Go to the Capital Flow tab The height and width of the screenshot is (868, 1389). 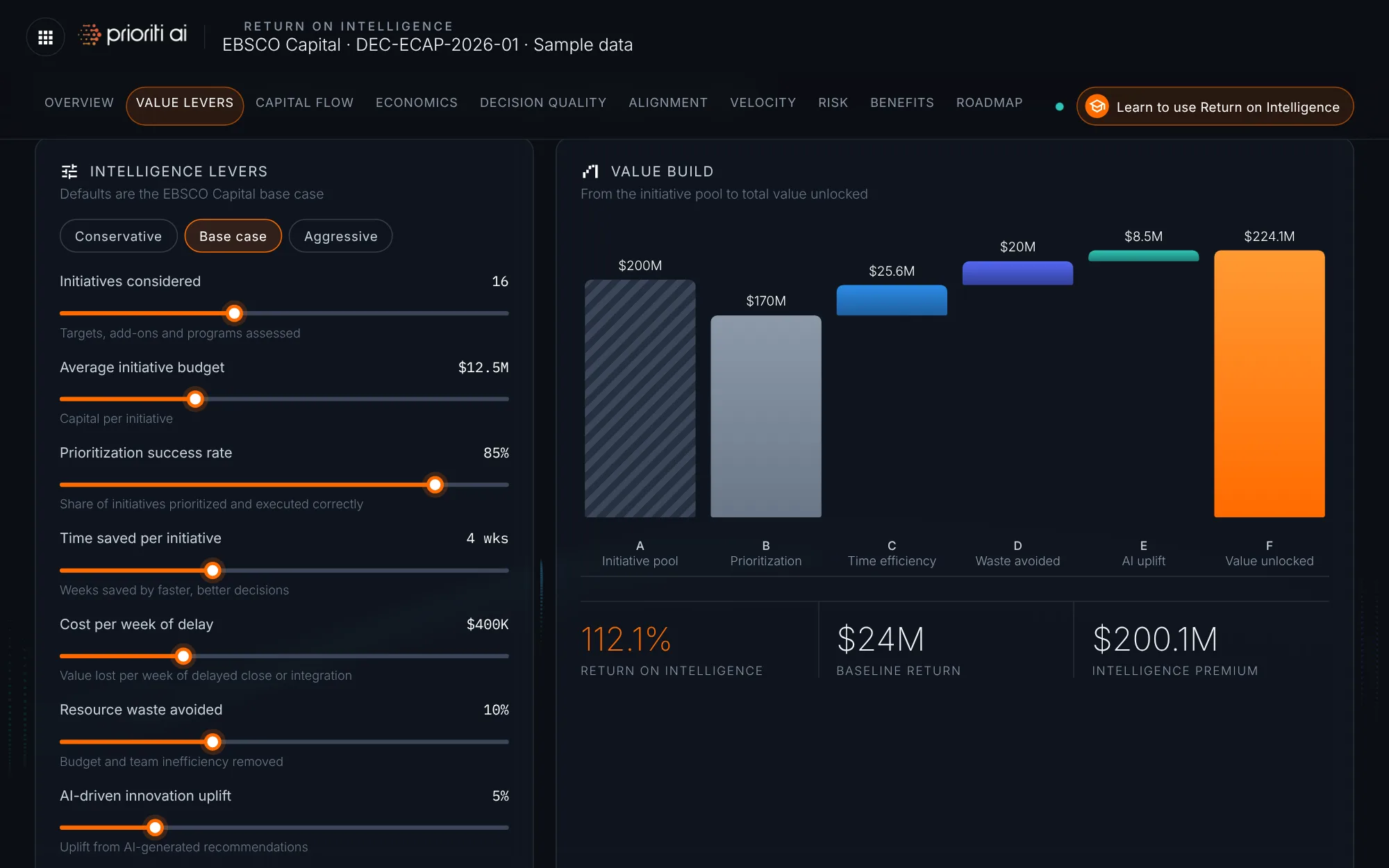coord(305,103)
